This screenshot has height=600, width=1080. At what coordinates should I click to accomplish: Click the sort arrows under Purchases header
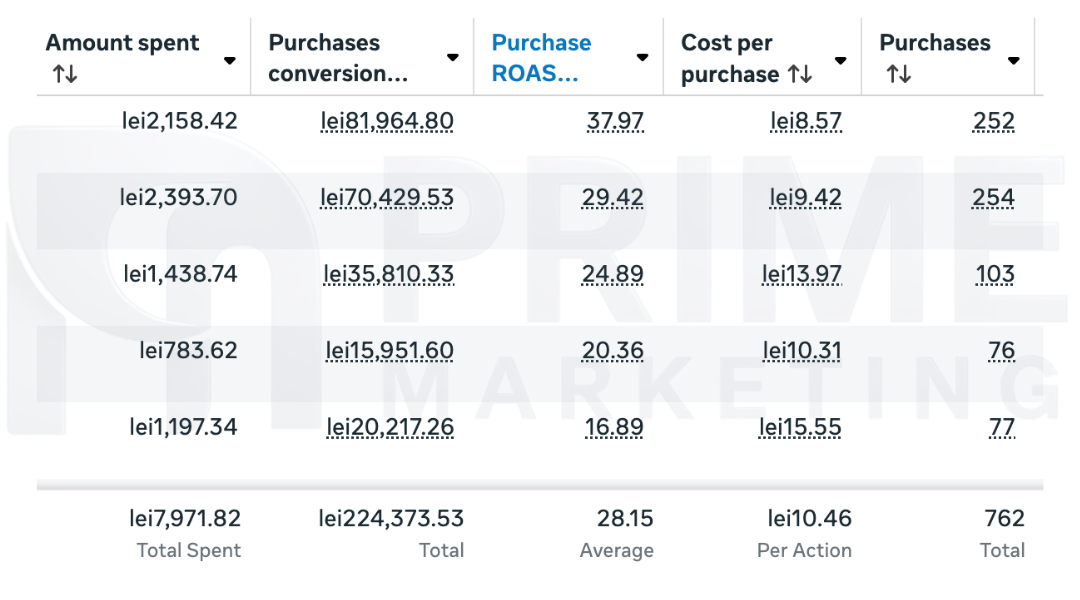pos(898,75)
